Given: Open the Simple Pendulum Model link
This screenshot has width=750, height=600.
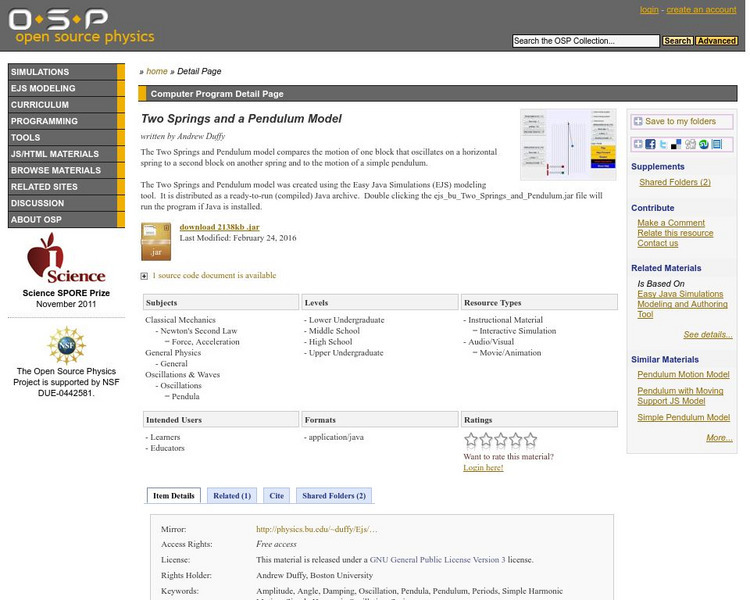Looking at the screenshot, I should (x=683, y=418).
